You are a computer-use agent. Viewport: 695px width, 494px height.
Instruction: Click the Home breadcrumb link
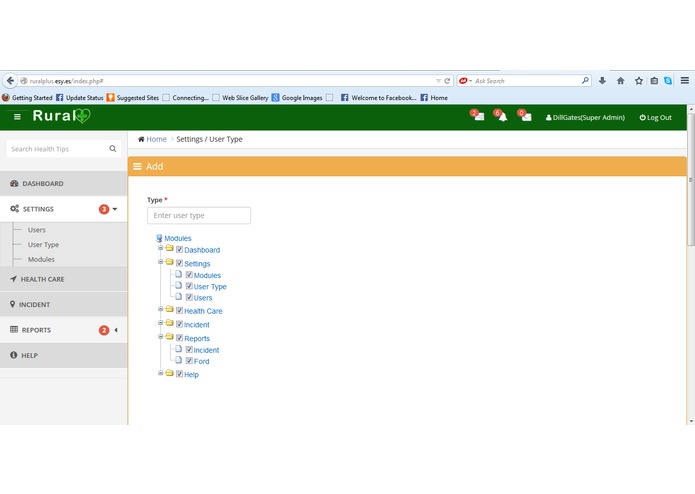coord(156,139)
